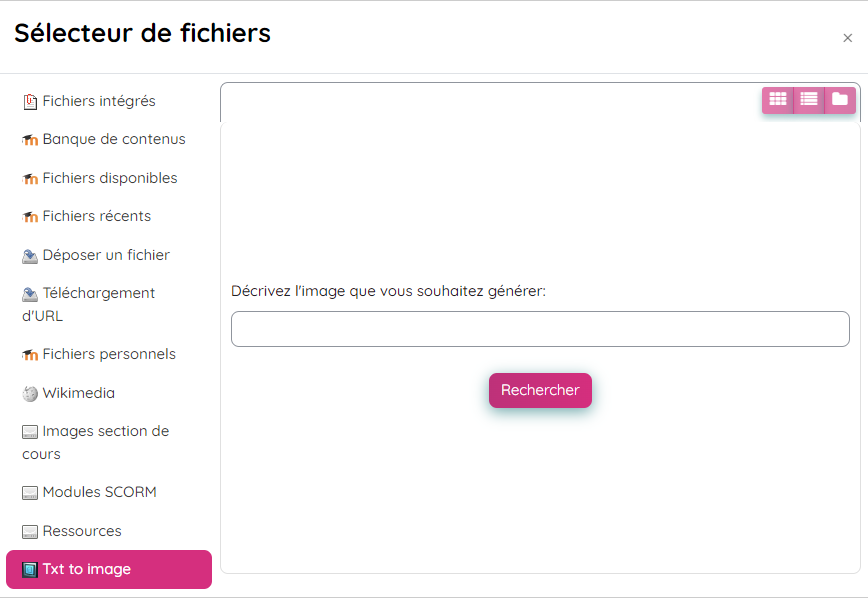Click the Déposer un fichier upload icon
868x598 pixels.
click(x=30, y=256)
